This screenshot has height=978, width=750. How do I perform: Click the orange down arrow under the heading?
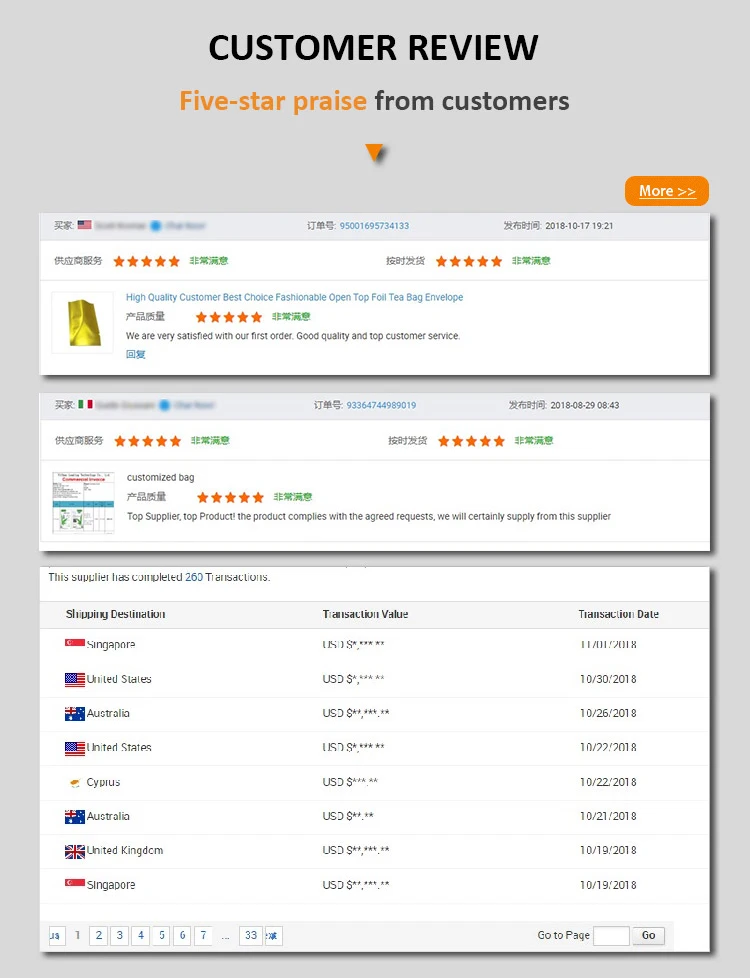click(x=375, y=153)
